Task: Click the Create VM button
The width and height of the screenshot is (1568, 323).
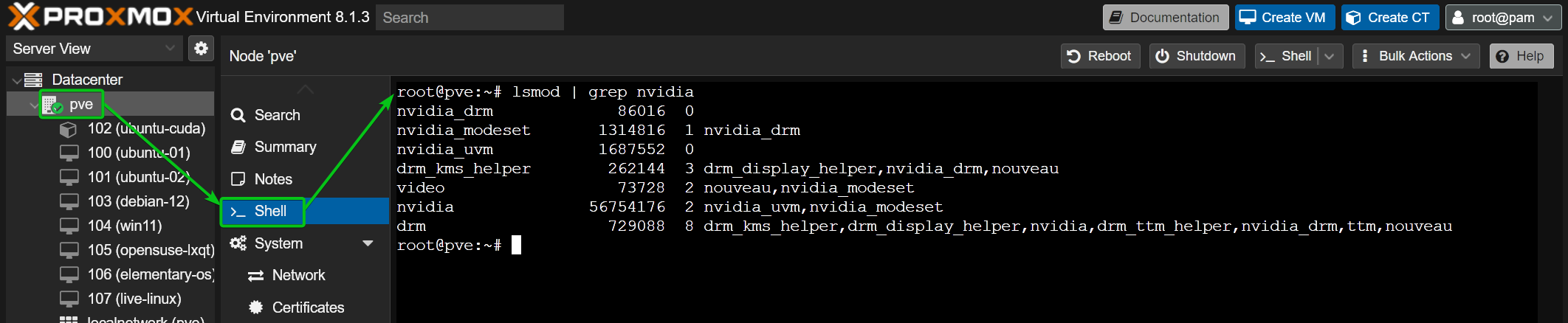Action: coord(1285,17)
